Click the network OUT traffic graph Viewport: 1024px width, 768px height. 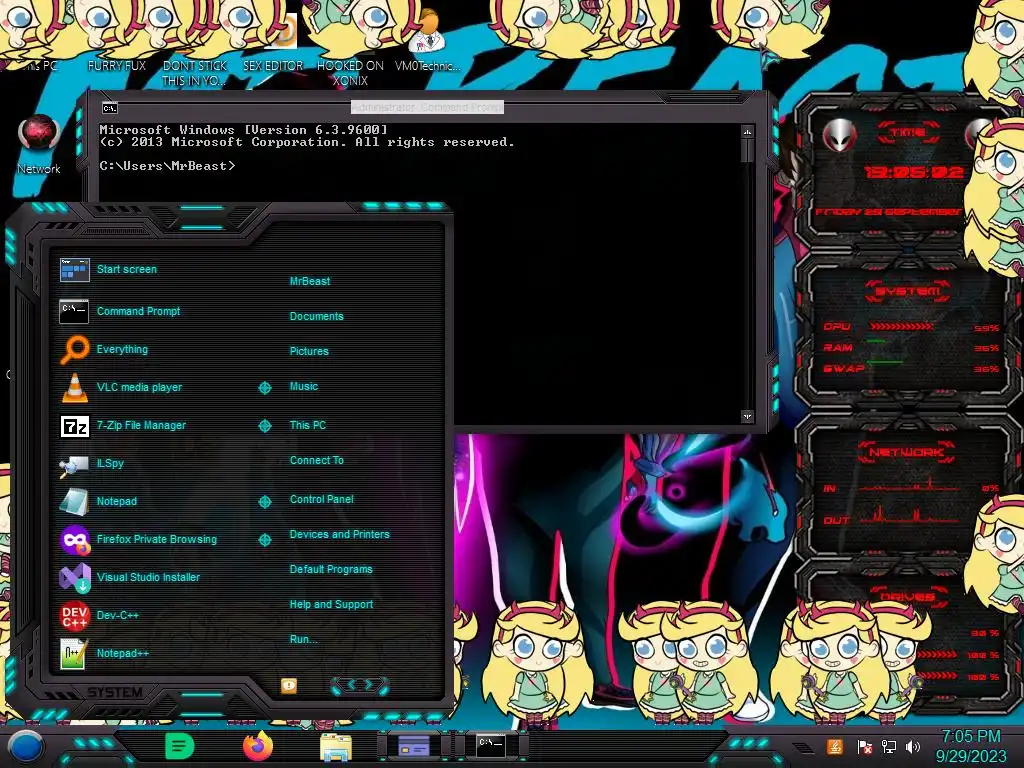tap(909, 515)
